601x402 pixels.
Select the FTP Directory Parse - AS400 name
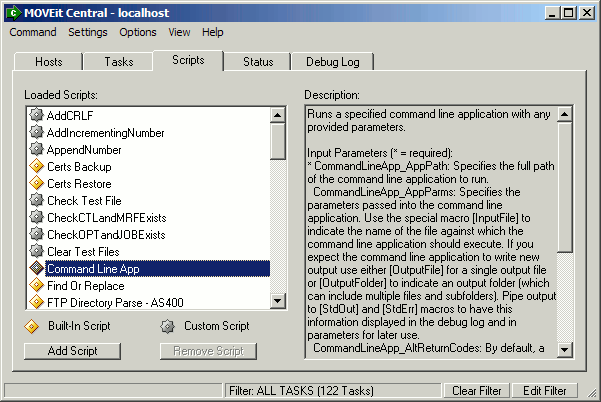tap(115, 303)
